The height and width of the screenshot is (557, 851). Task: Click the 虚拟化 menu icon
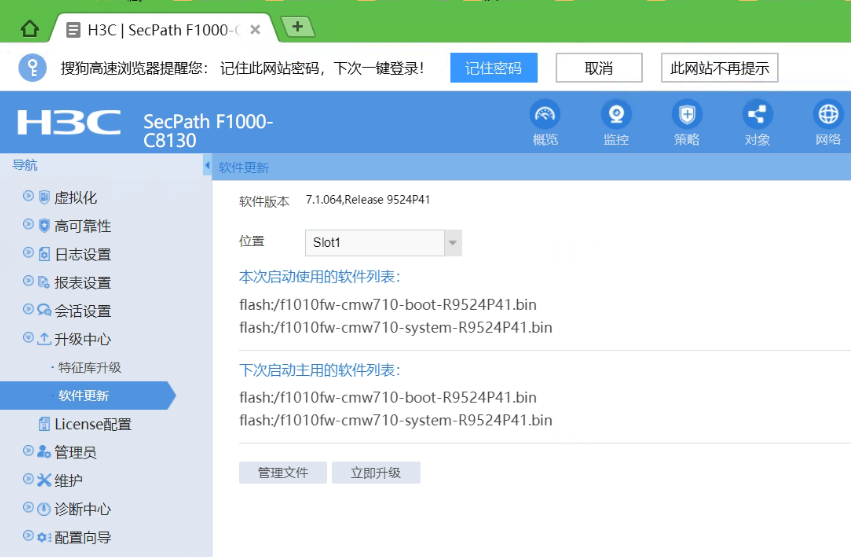44,197
